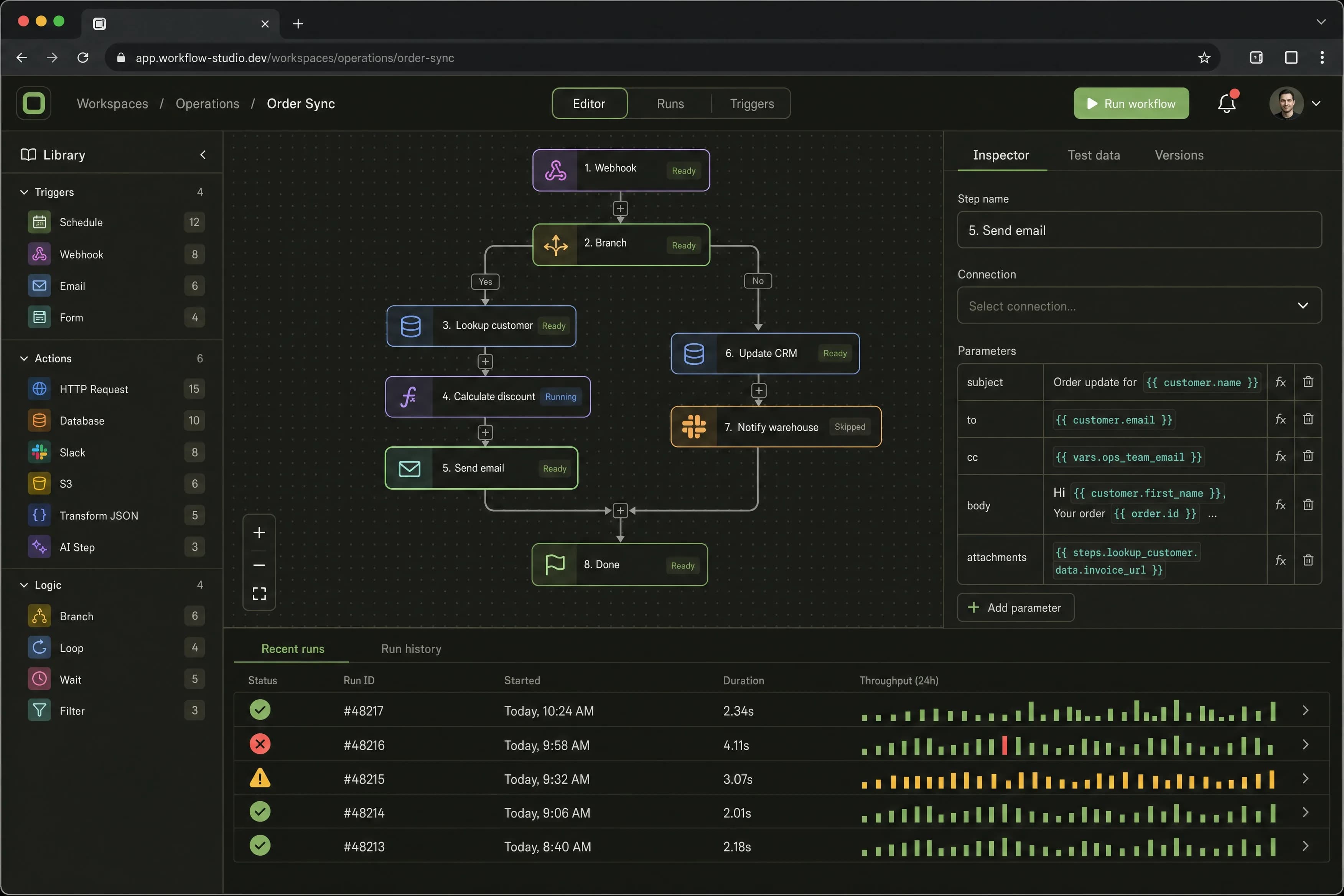The image size is (1344, 896).
Task: Click the canvas zoom out minus icon
Action: [x=259, y=565]
